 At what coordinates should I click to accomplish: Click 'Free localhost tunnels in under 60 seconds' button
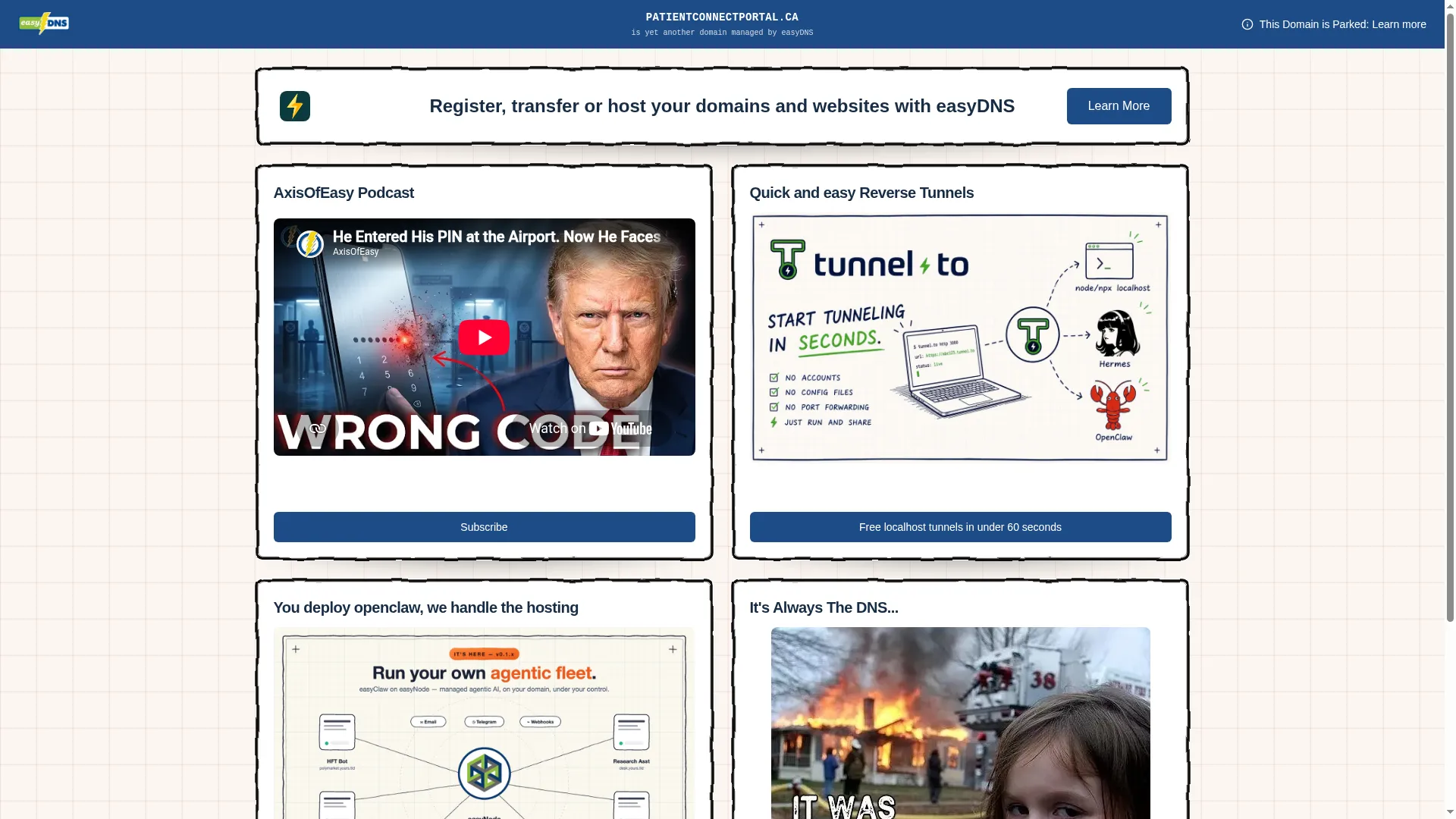tap(960, 527)
